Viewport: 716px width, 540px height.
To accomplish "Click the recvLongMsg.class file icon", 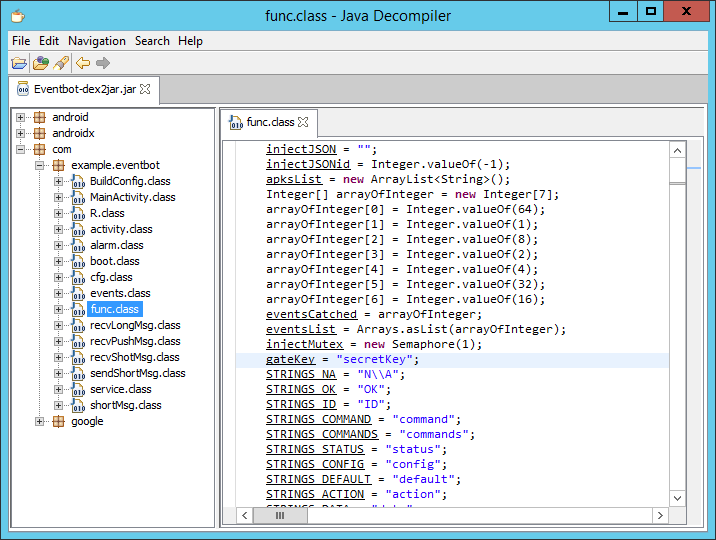I will 78,325.
